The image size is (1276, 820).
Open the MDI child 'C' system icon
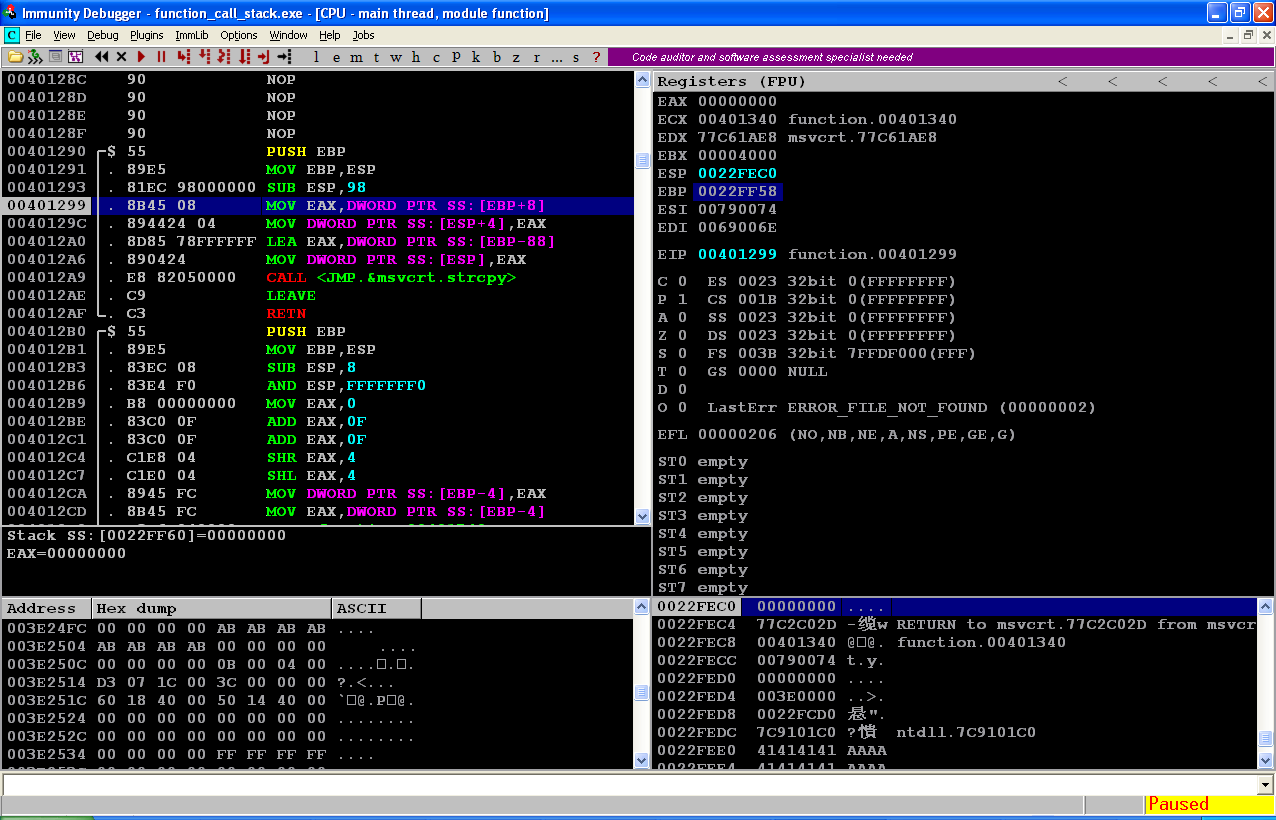click(12, 35)
